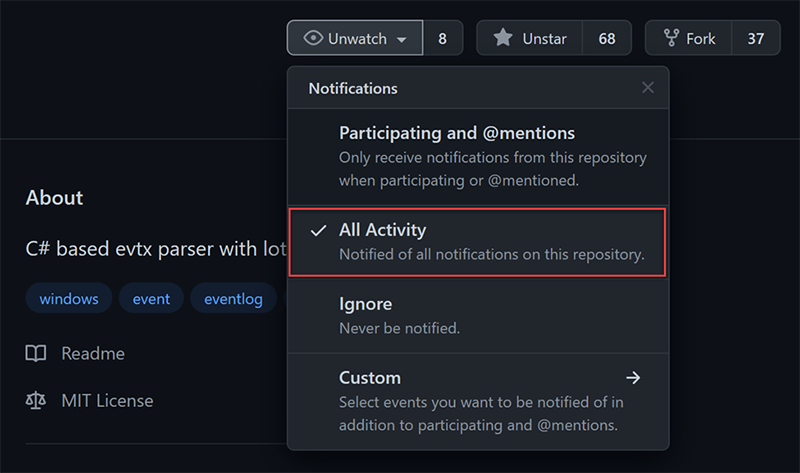
Task: Open the watchers count 8
Action: (443, 38)
